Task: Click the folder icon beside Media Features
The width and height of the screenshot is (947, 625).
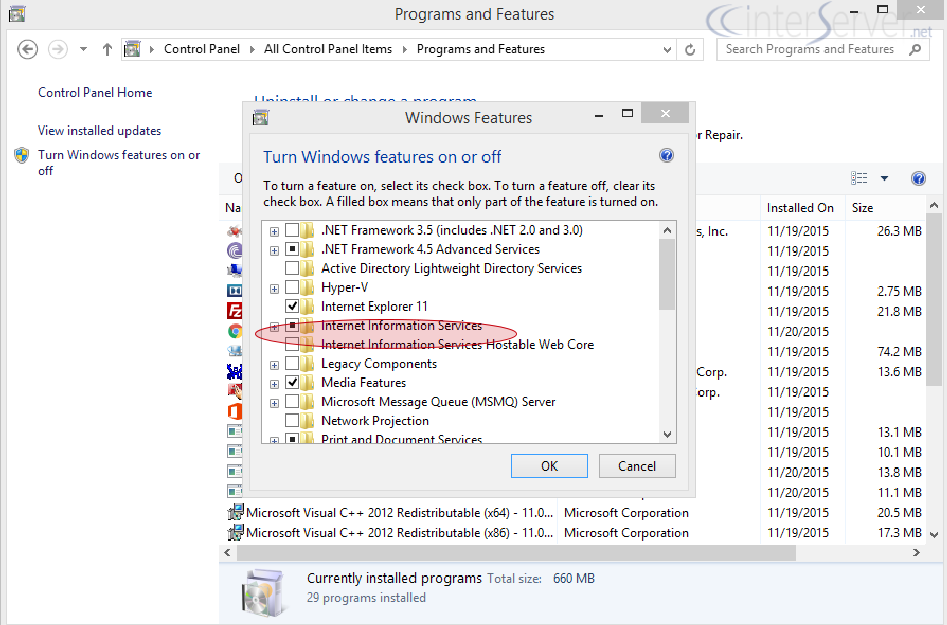Action: [307, 383]
